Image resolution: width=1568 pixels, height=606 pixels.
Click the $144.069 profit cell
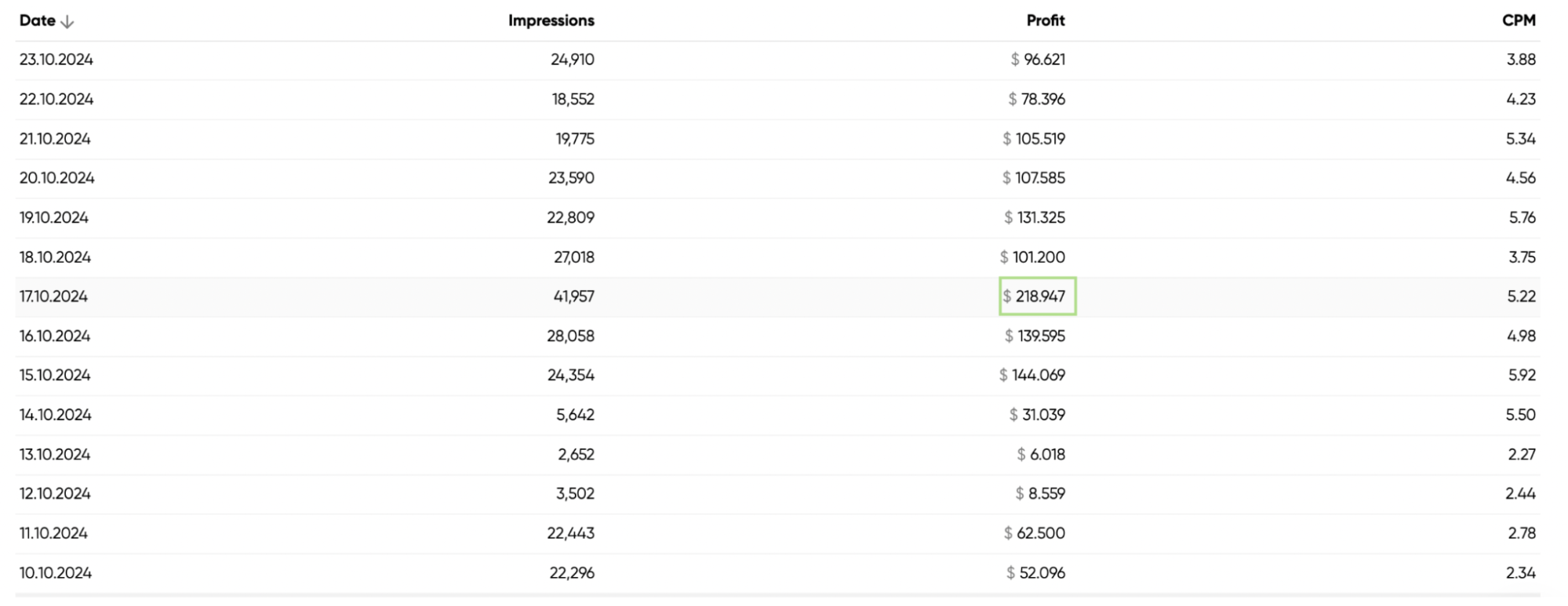click(1033, 376)
